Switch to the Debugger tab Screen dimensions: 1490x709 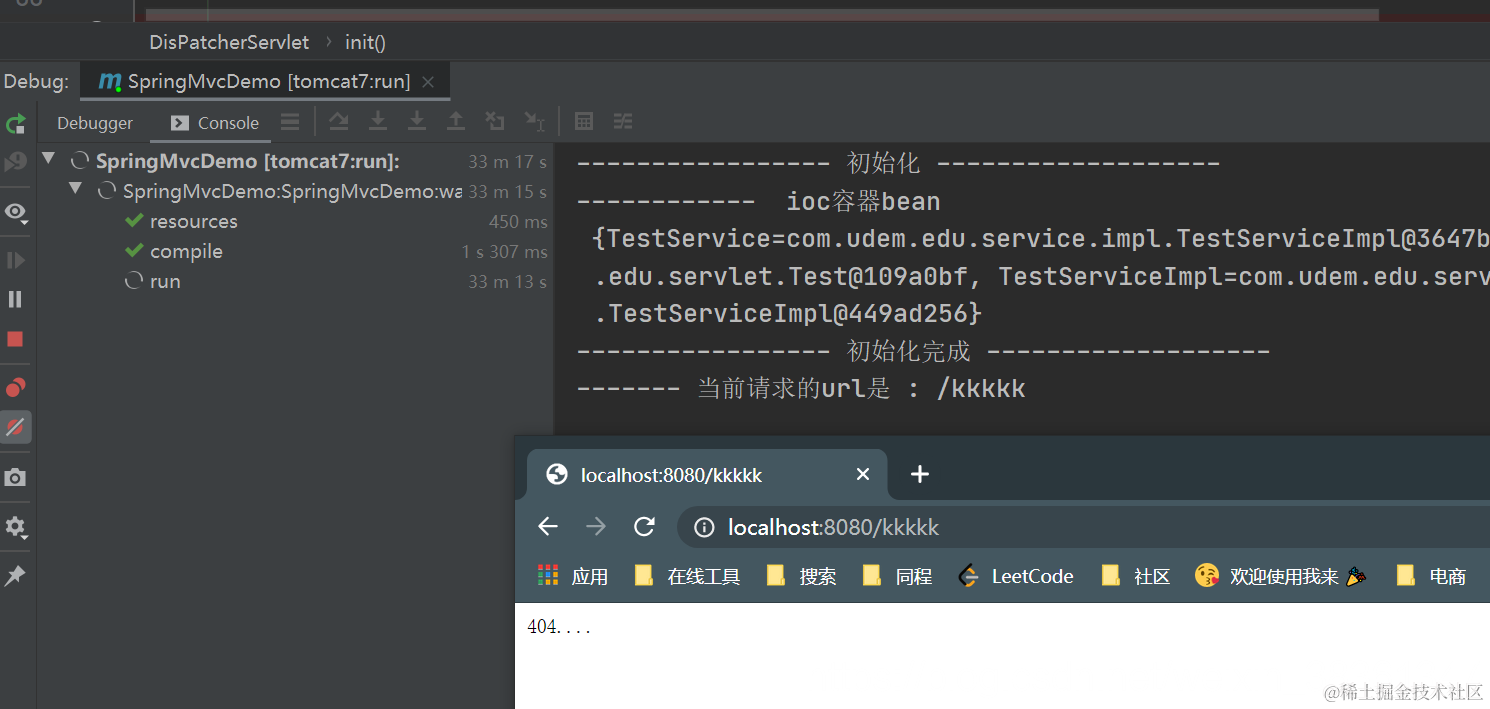(x=95, y=123)
